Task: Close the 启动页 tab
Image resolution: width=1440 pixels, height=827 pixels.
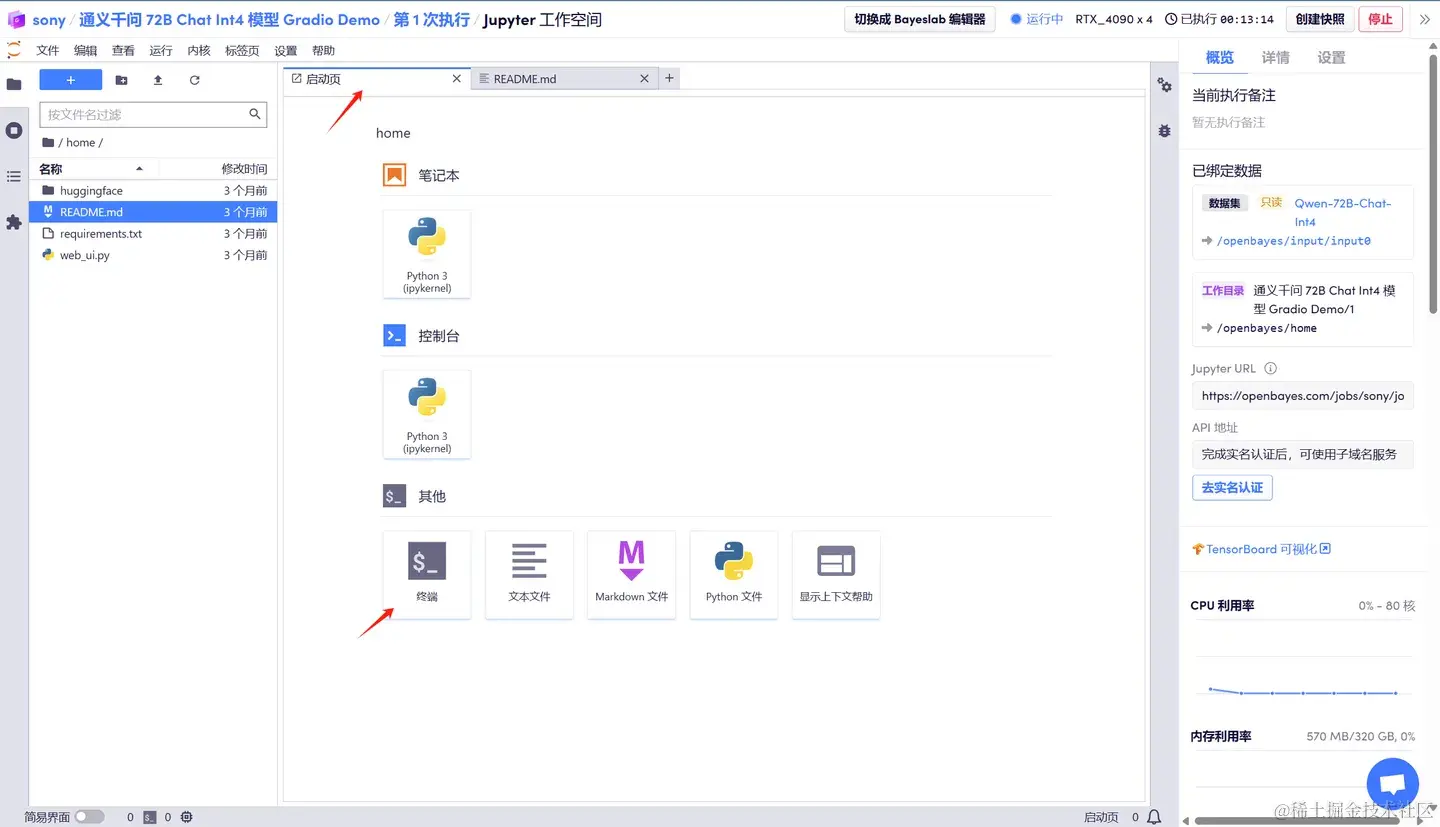Action: click(457, 78)
